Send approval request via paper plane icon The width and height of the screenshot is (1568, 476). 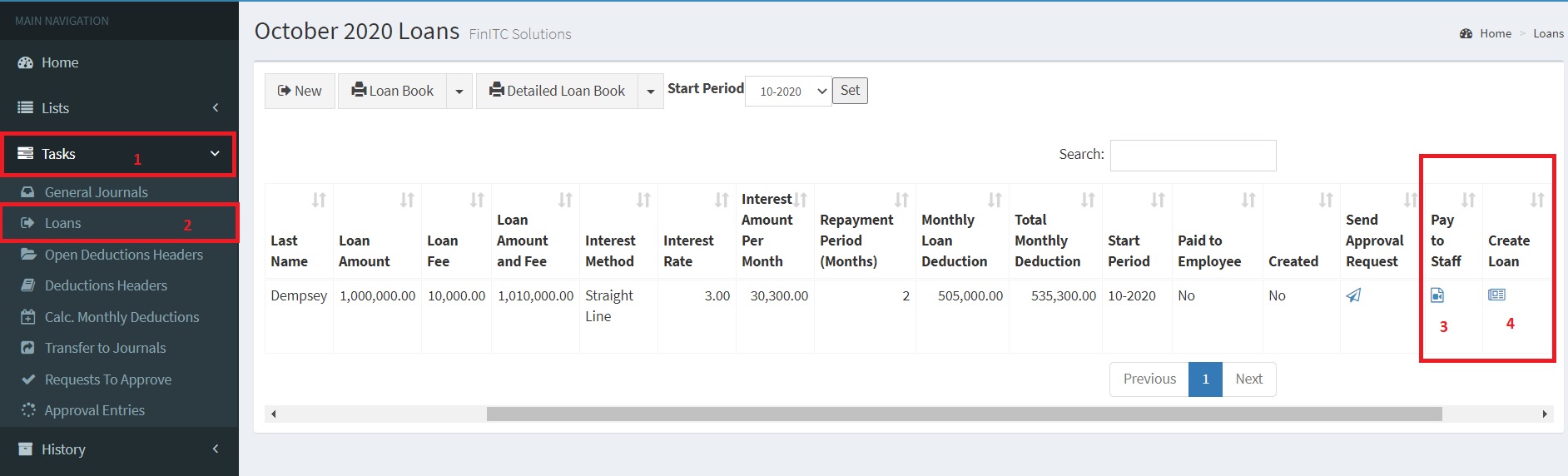pos(1354,295)
